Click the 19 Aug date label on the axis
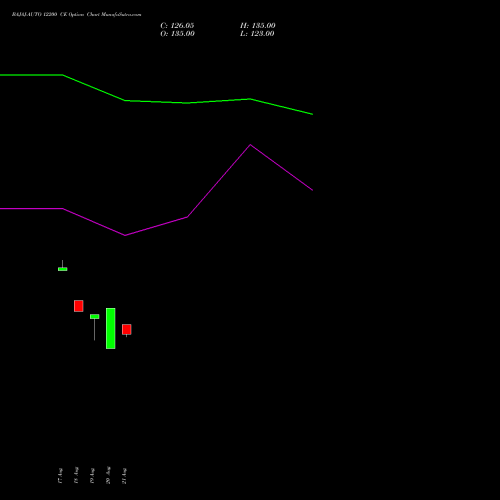Screen dimensions: 500x500 92,475
